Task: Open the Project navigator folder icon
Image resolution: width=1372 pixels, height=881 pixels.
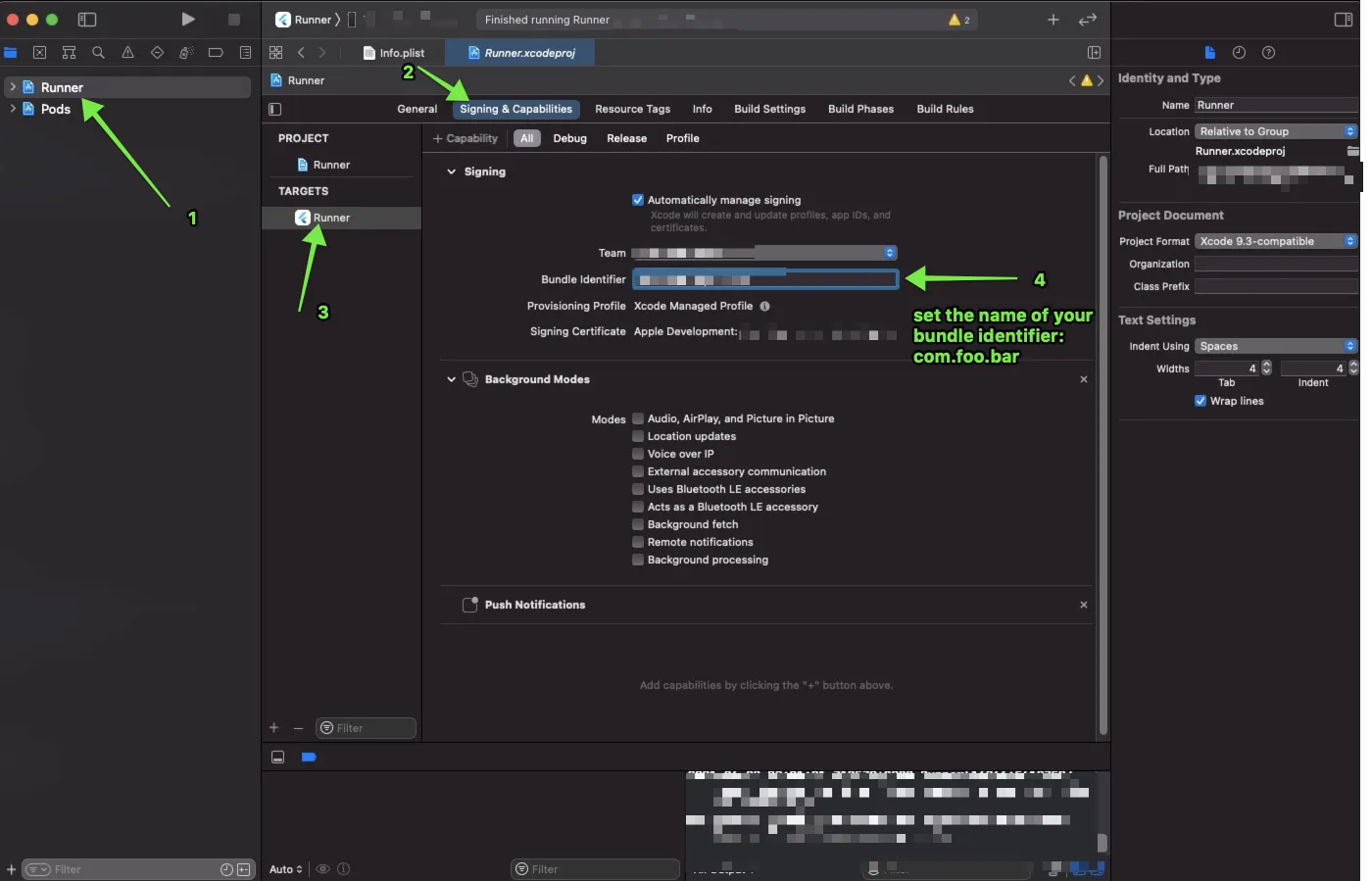Action: pos(11,53)
